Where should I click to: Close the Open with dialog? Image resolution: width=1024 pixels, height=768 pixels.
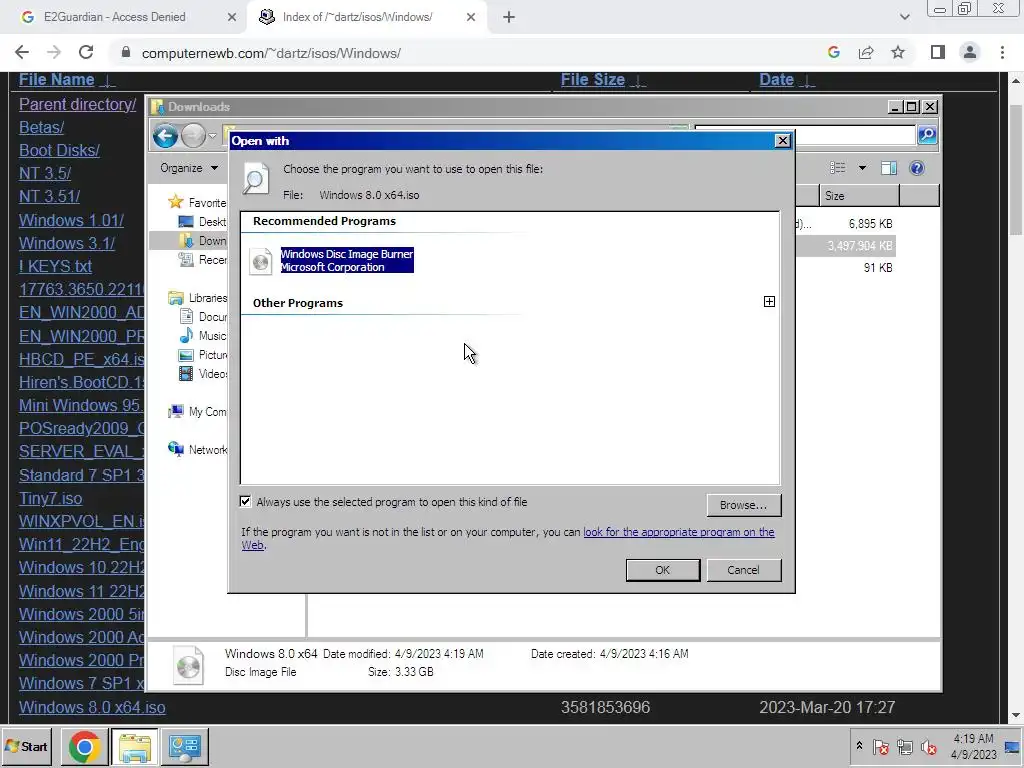point(782,140)
